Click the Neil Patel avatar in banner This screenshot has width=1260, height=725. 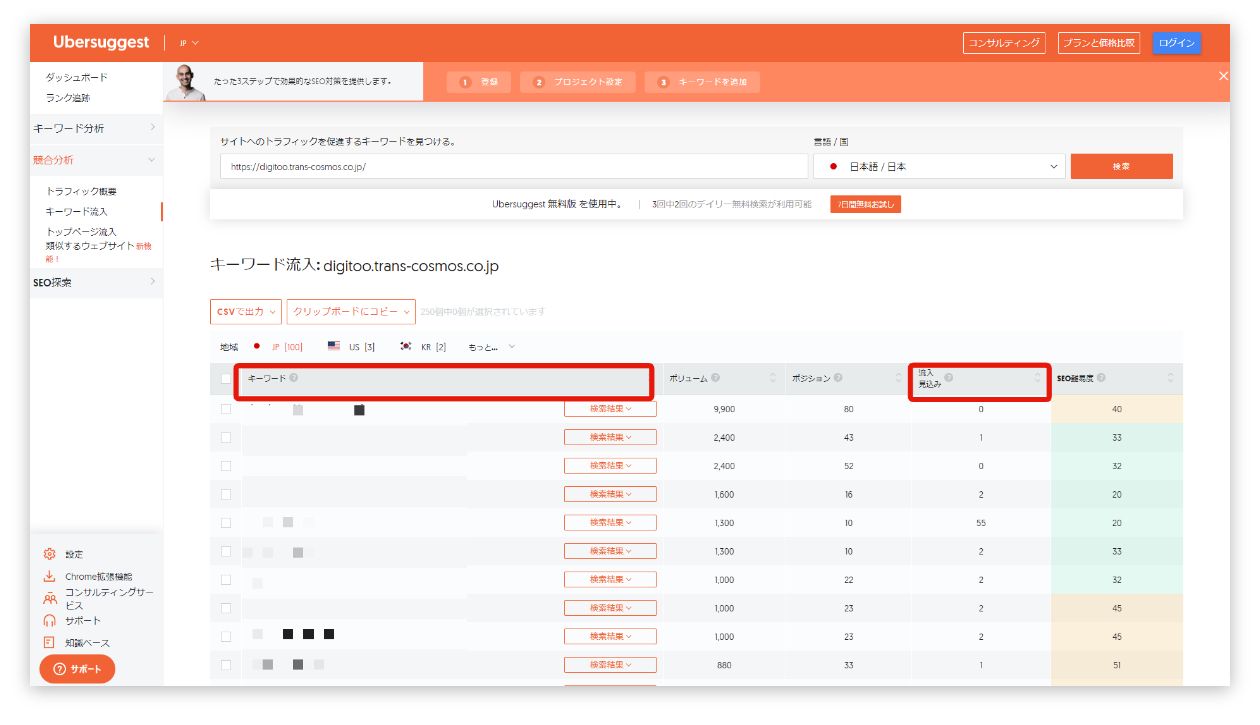pyautogui.click(x=185, y=82)
